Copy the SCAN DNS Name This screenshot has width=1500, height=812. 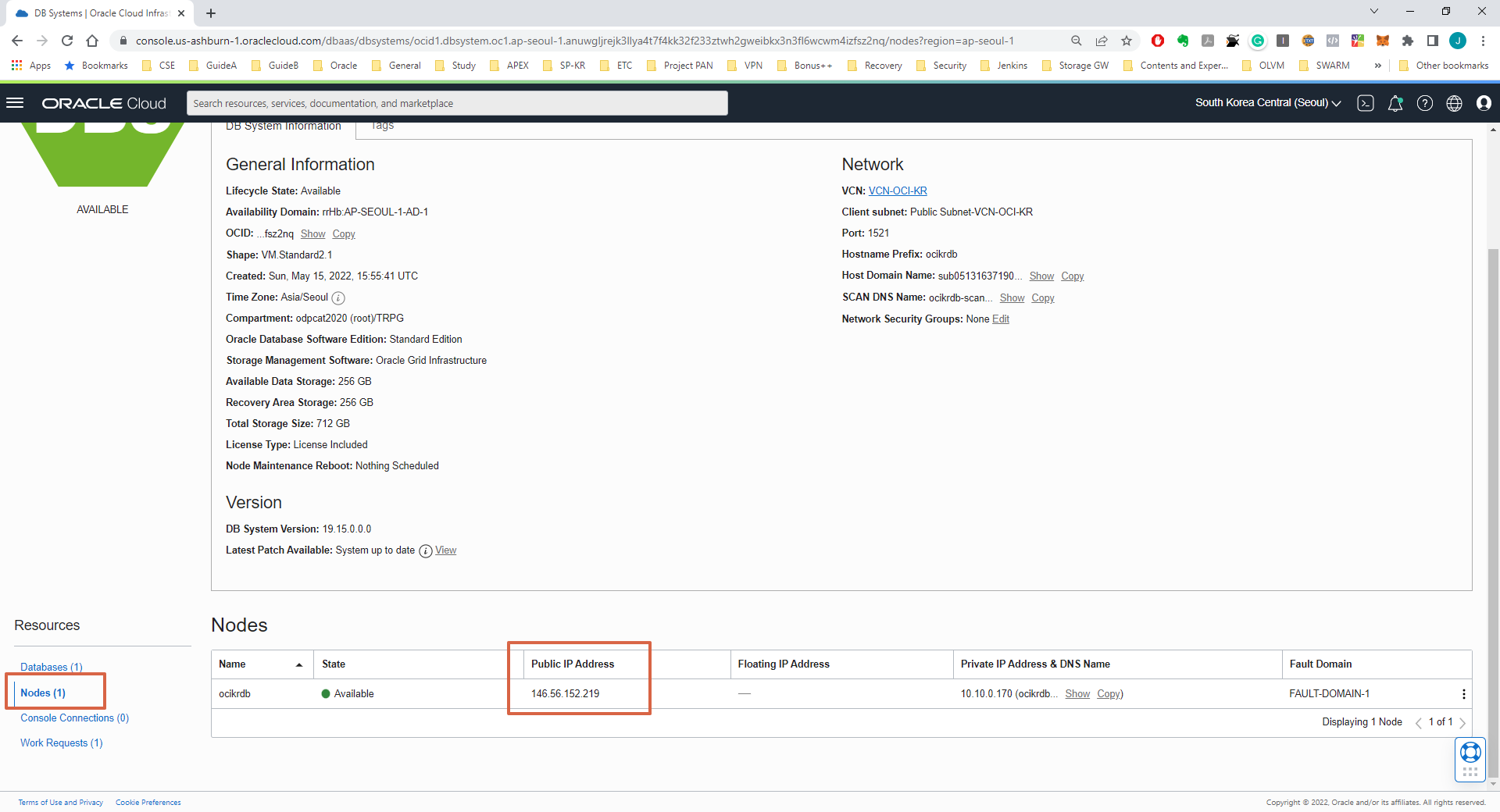(1042, 298)
